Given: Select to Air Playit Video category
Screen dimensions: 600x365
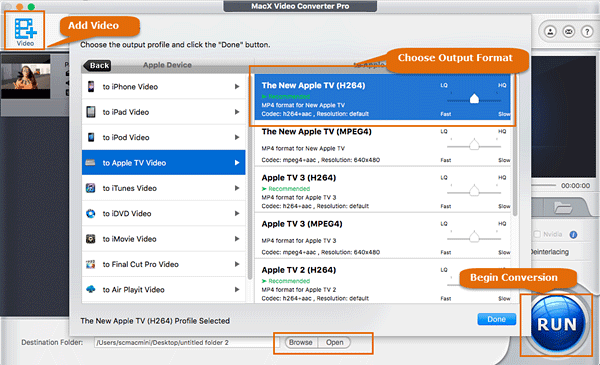Looking at the screenshot, I should coord(163,290).
